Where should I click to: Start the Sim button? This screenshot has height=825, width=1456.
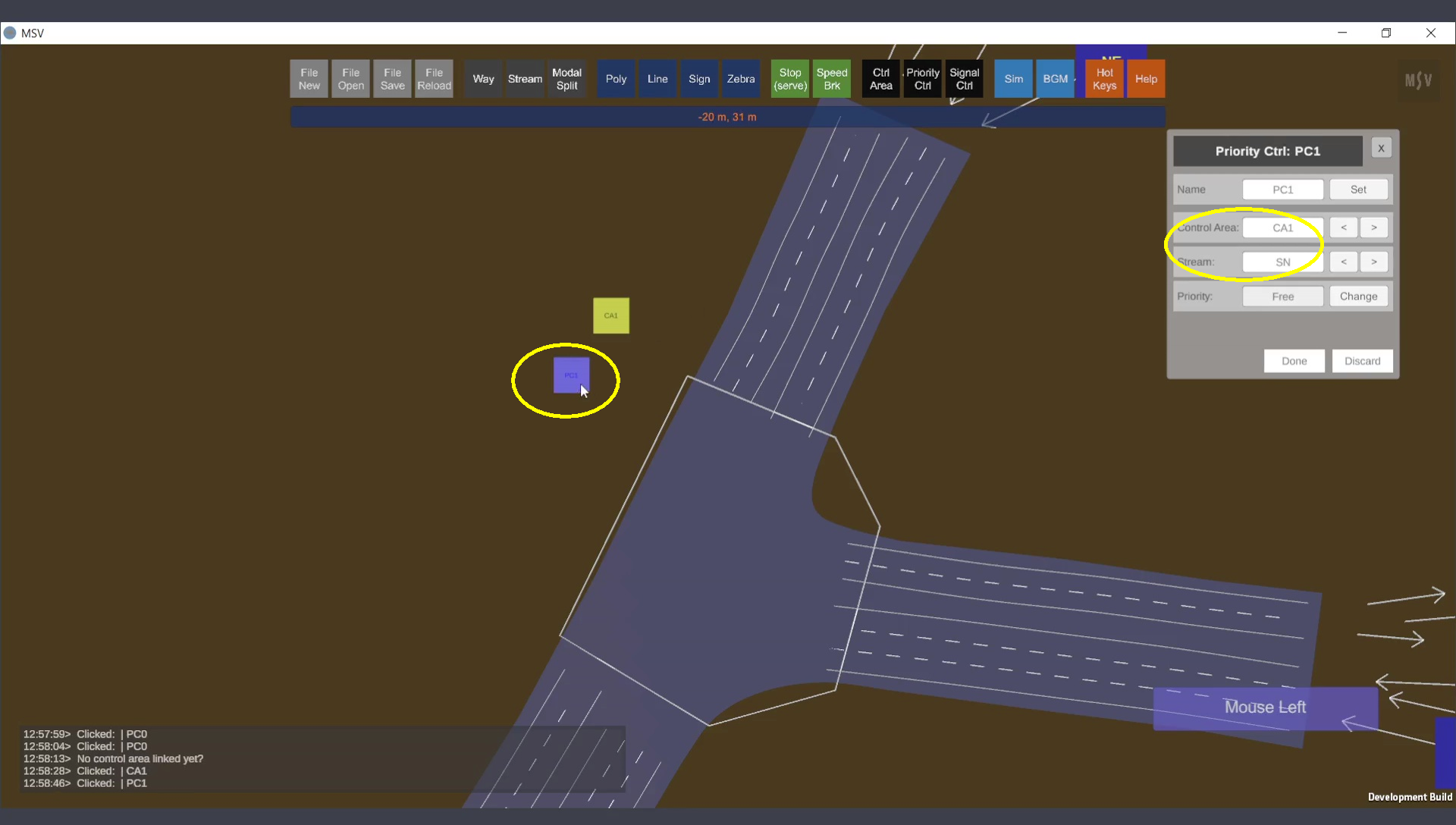[x=1013, y=79]
